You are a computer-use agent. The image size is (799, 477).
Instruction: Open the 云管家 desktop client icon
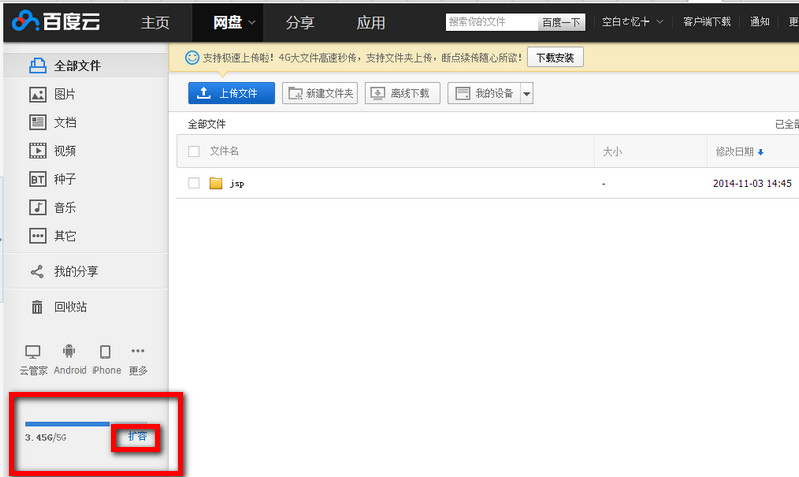[33, 352]
